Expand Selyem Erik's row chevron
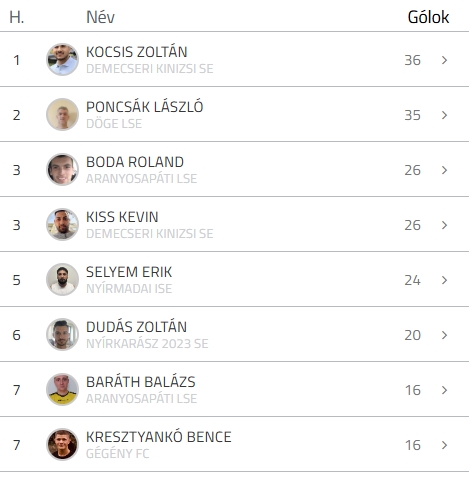 click(x=444, y=280)
